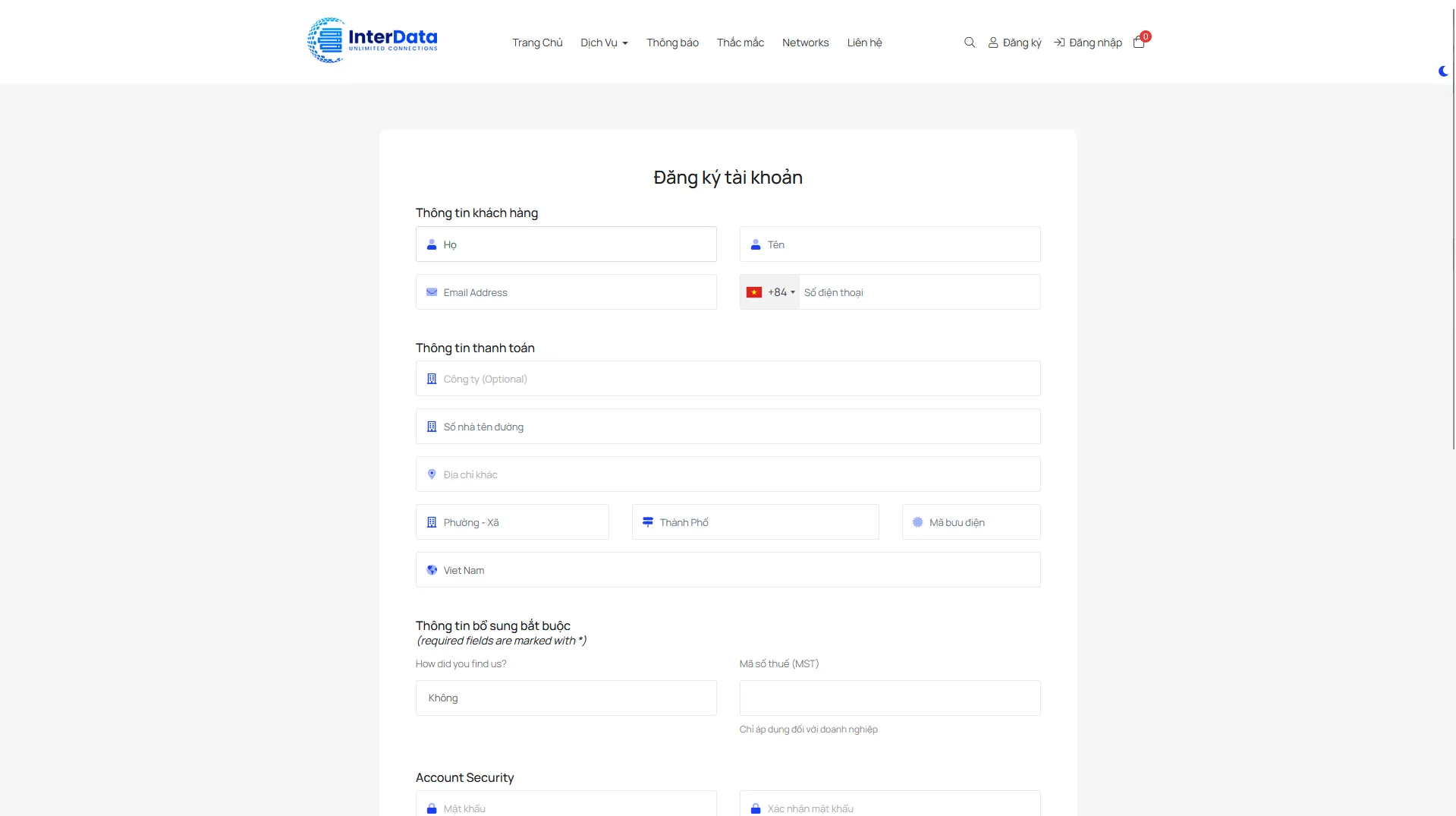Open Thắc mắc menu item
Viewport: 1456px width, 816px height.
click(741, 43)
